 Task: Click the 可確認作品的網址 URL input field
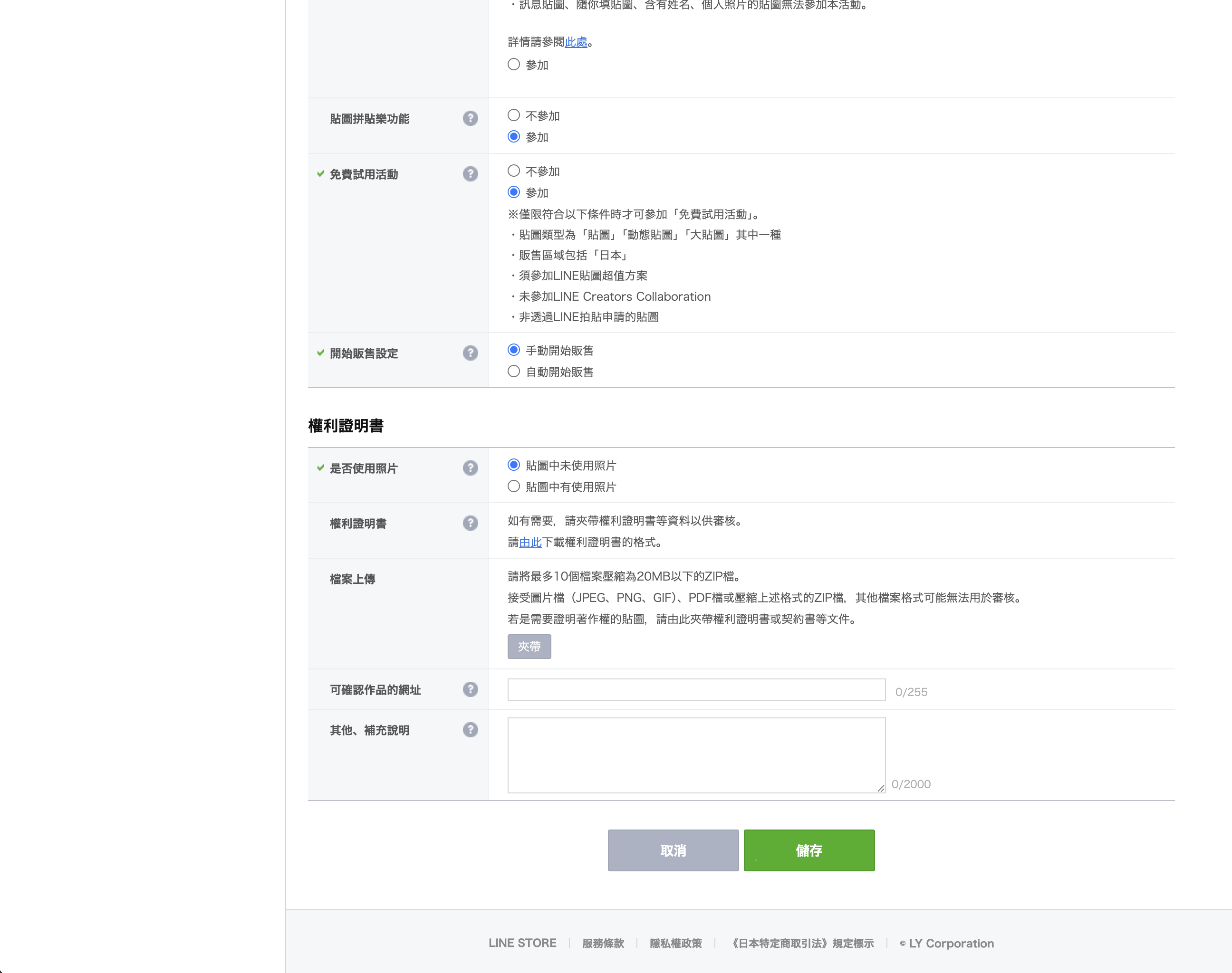(x=696, y=689)
